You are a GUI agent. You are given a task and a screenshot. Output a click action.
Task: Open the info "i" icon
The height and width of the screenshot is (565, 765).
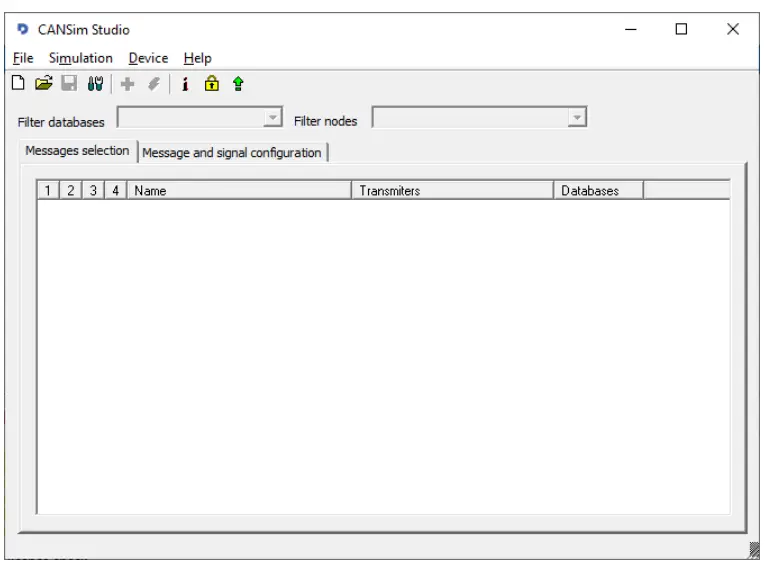coord(185,84)
